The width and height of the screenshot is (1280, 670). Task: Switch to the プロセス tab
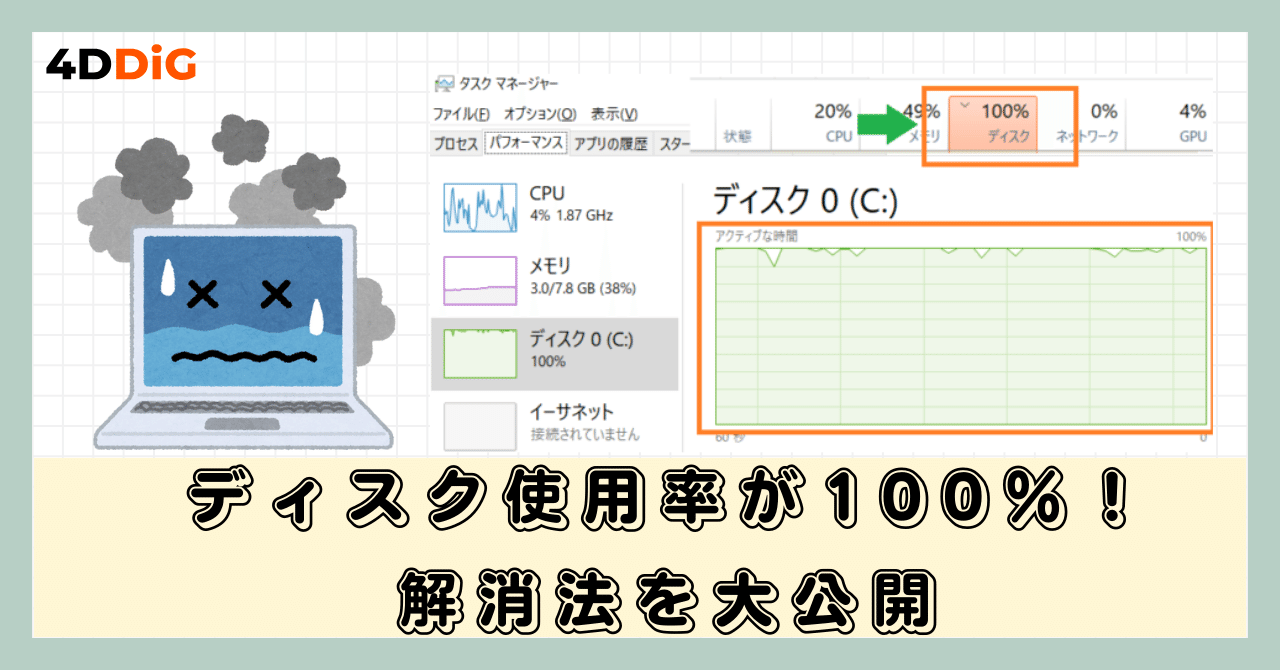(x=456, y=144)
